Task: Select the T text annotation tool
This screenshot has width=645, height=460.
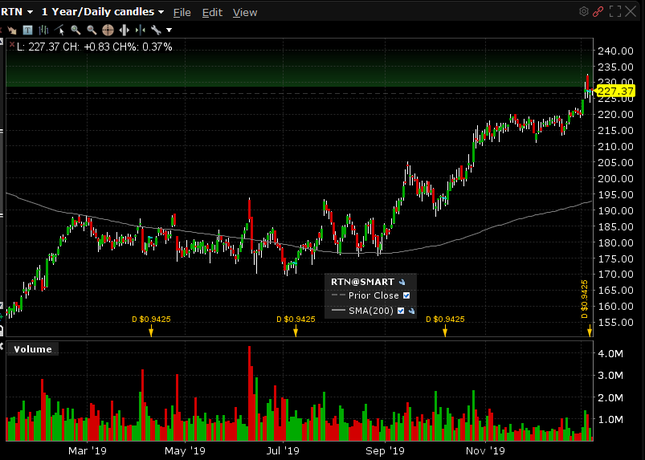Action: (28, 30)
